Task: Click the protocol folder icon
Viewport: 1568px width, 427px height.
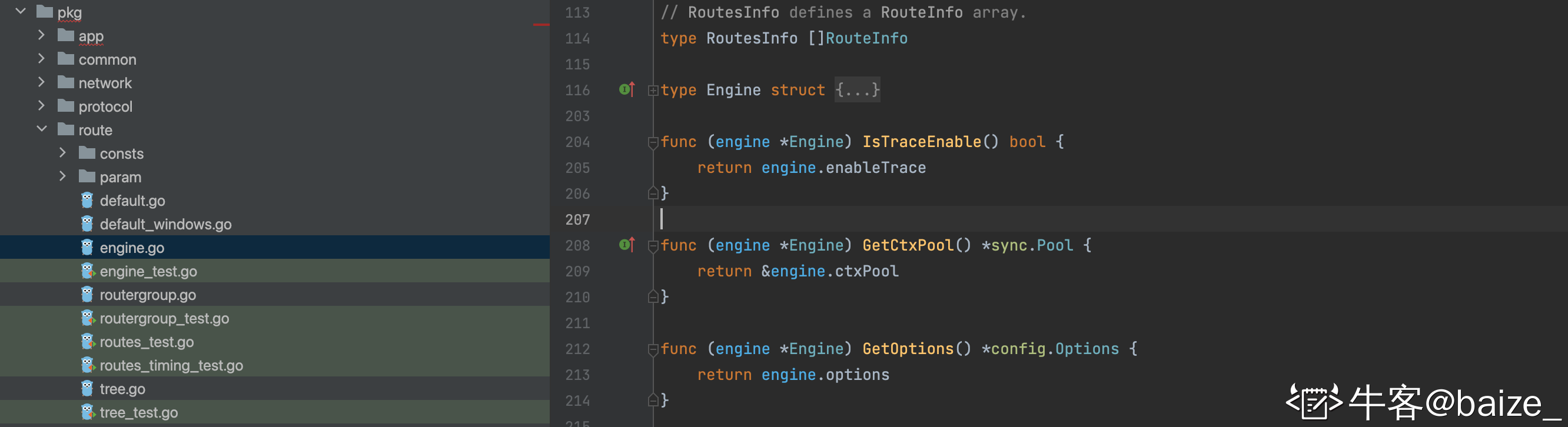Action: (x=66, y=105)
